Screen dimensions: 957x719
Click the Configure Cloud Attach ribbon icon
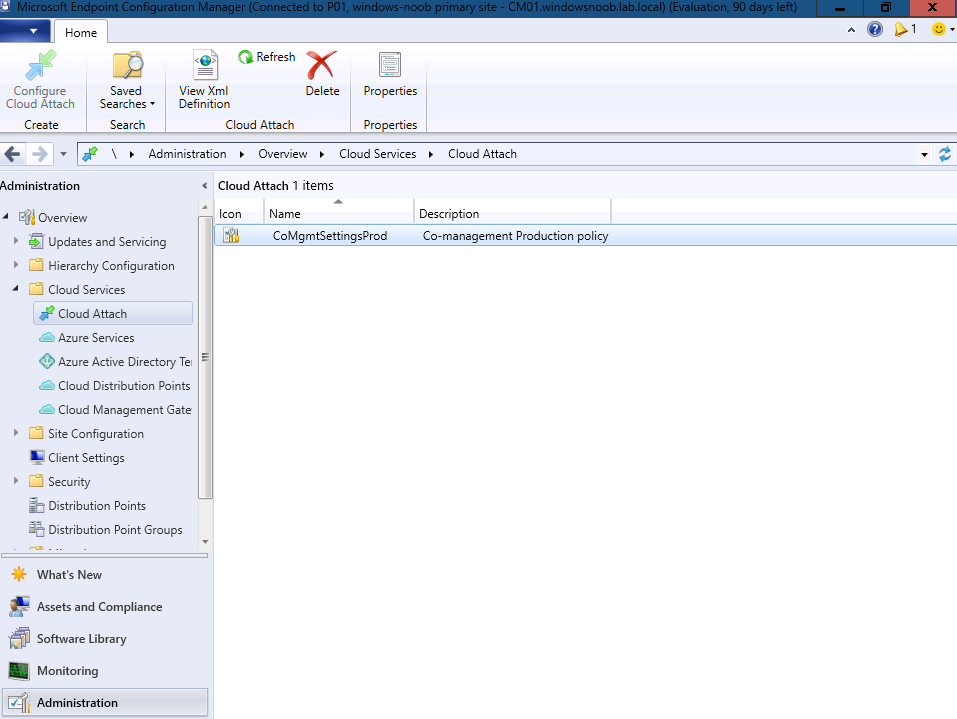point(40,65)
